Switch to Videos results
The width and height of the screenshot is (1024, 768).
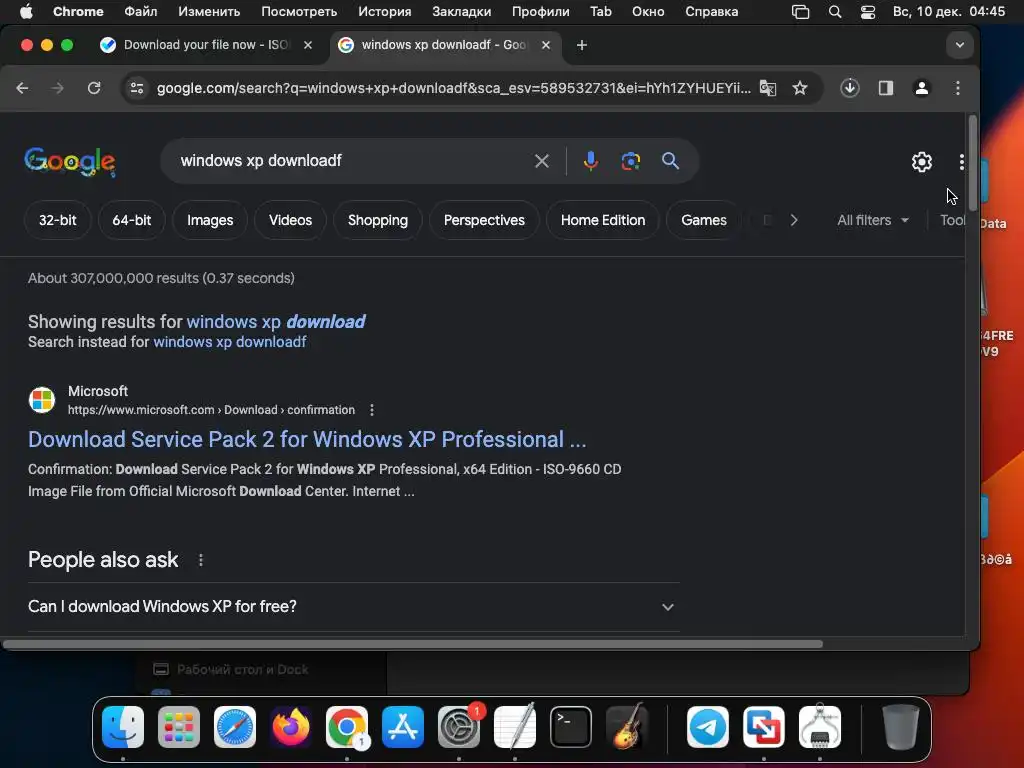click(x=290, y=220)
